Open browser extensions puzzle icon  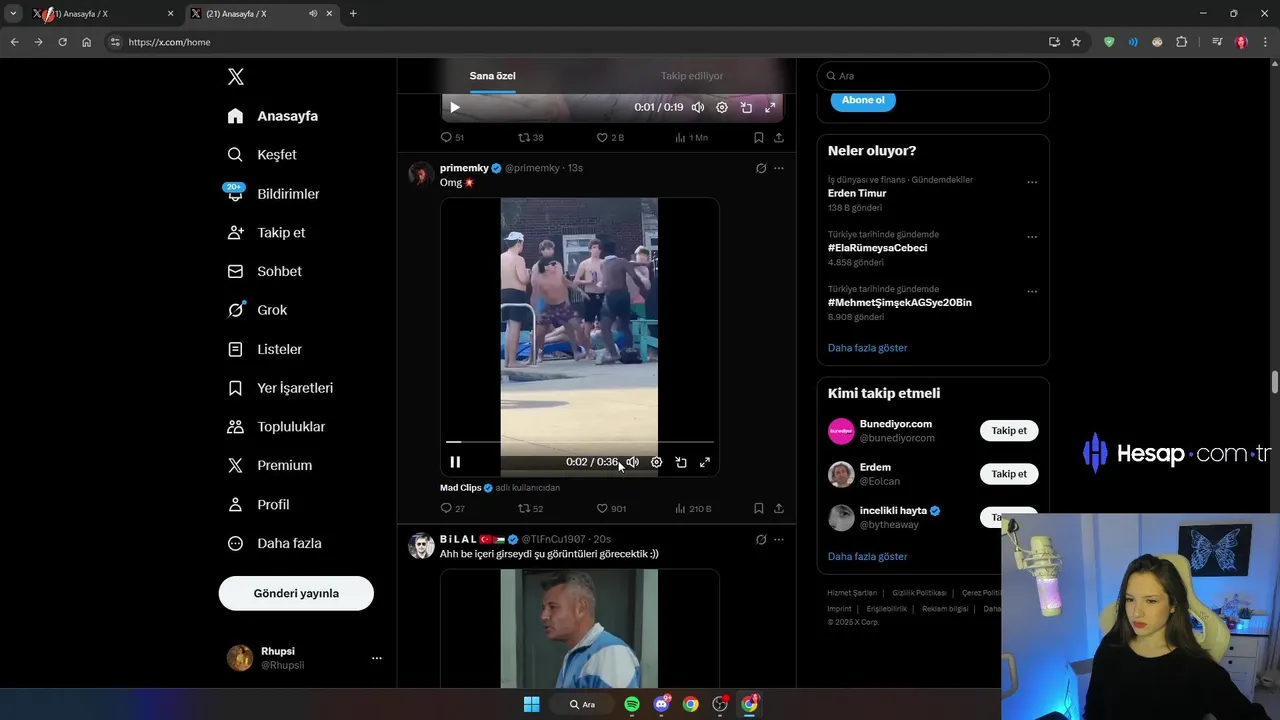tap(1181, 42)
